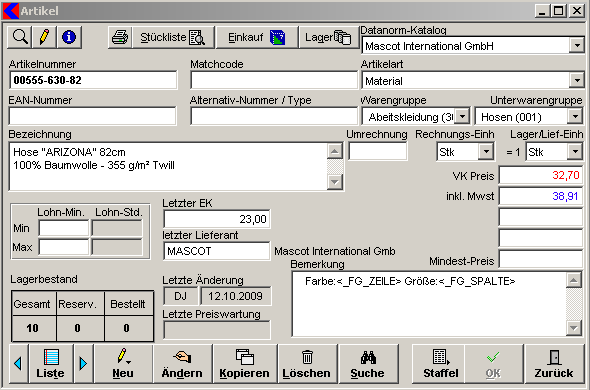Screen dimensions: 590x390
Task: Open the blue info icon
Action: click(x=69, y=37)
